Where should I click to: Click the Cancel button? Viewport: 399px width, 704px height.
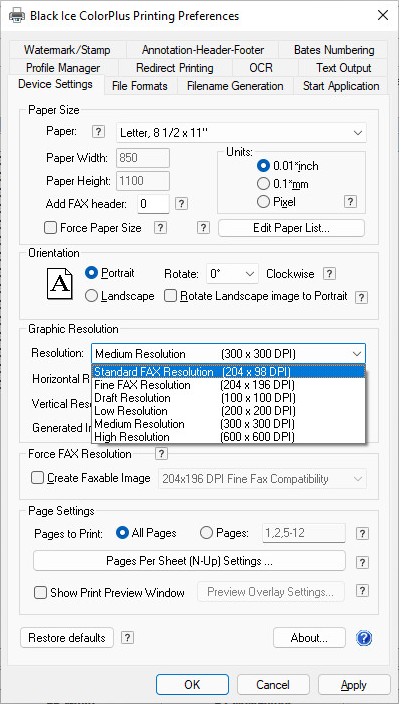[x=273, y=684]
